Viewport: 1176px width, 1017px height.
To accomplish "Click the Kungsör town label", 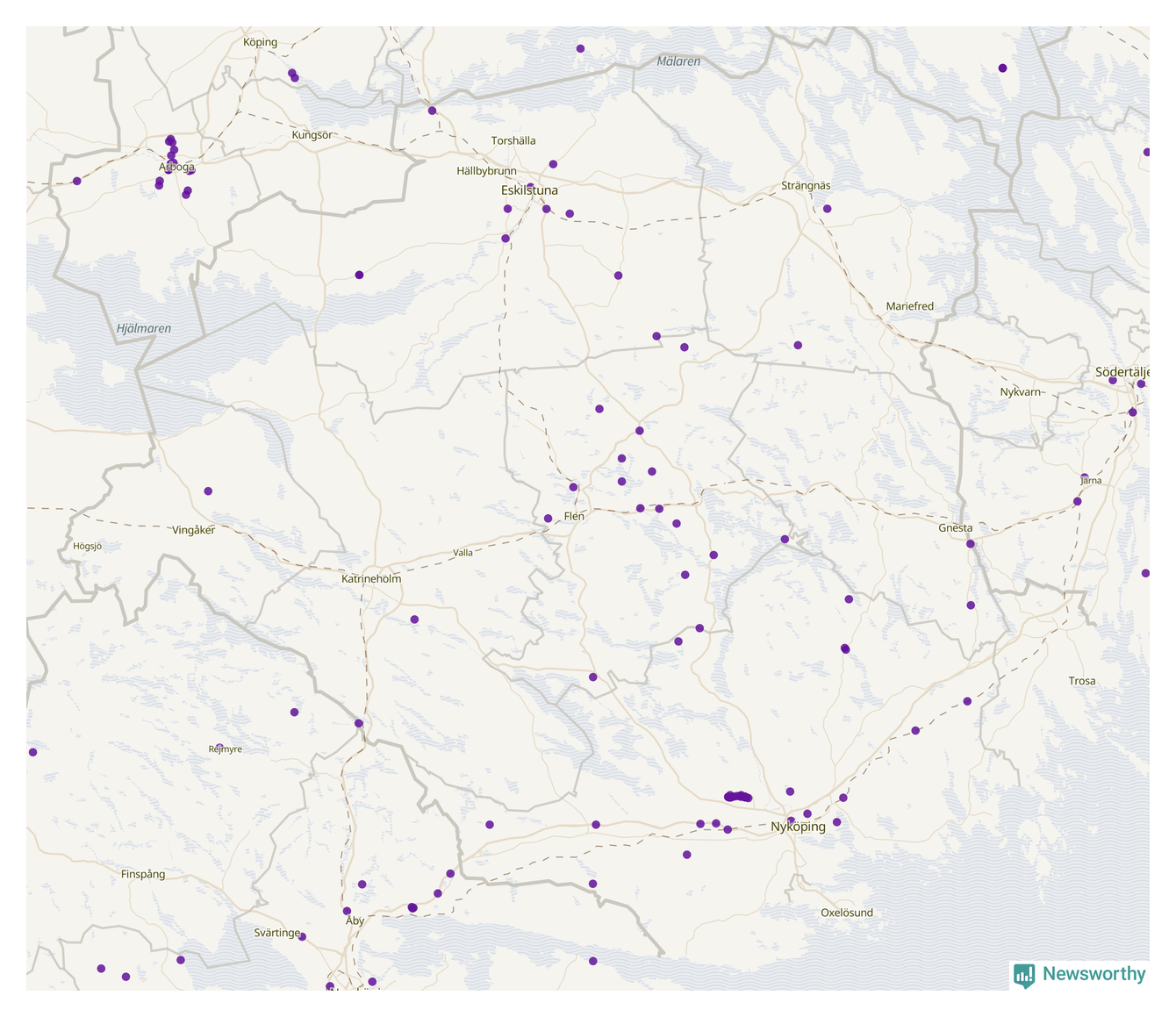I will (x=312, y=135).
